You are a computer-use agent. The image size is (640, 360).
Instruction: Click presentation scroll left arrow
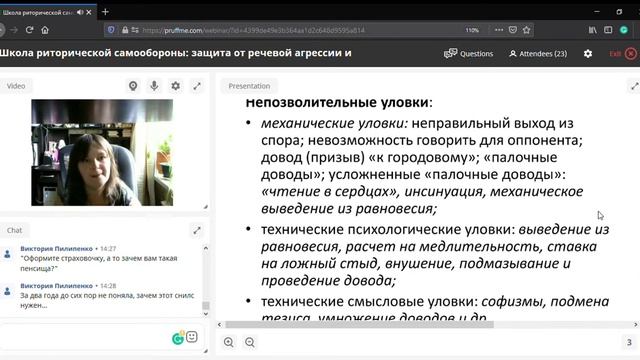220,324
